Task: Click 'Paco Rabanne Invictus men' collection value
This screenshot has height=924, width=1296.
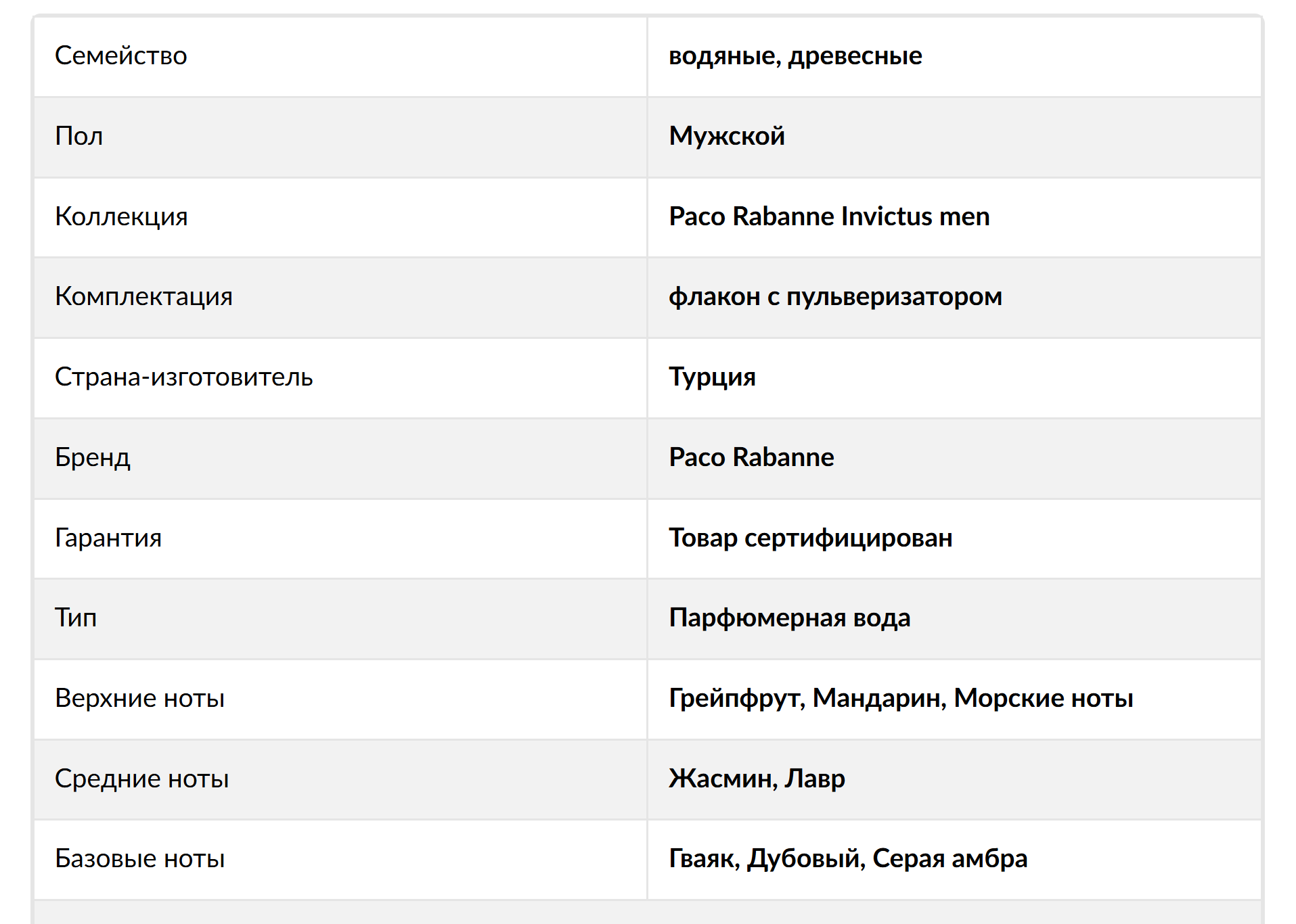Action: tap(828, 216)
